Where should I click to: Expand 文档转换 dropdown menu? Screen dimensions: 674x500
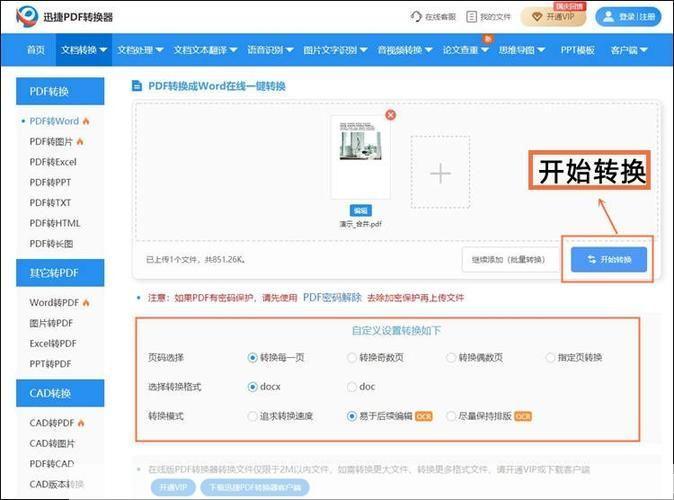(84, 50)
